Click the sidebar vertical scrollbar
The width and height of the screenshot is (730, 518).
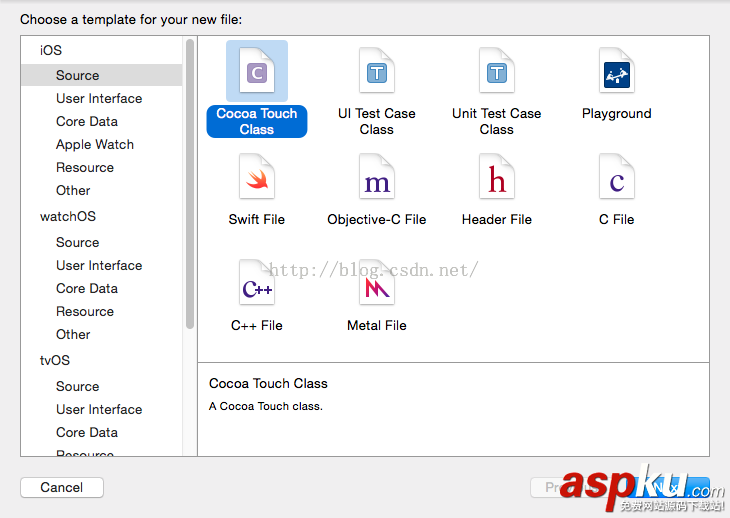(x=189, y=184)
